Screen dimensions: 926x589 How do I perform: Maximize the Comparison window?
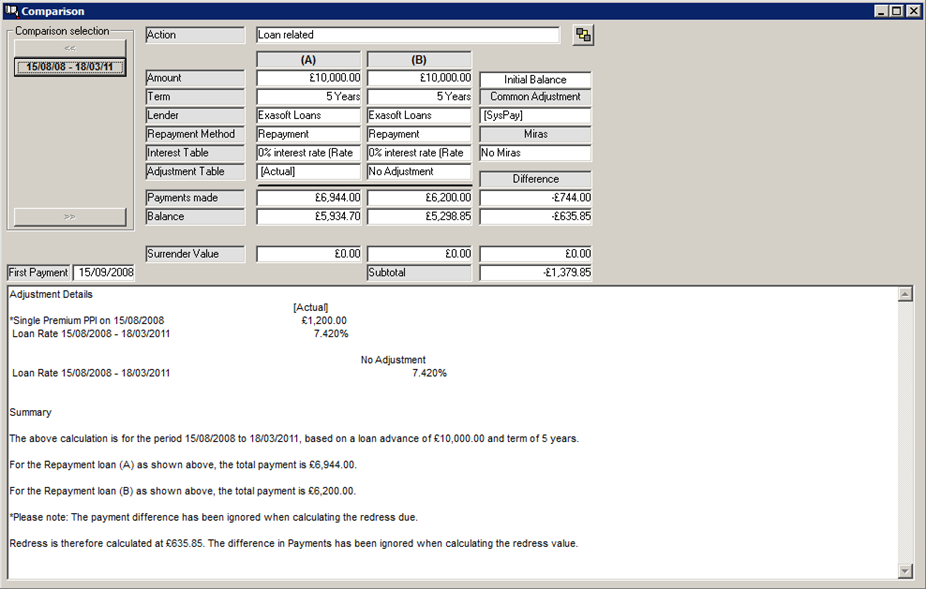pos(896,11)
